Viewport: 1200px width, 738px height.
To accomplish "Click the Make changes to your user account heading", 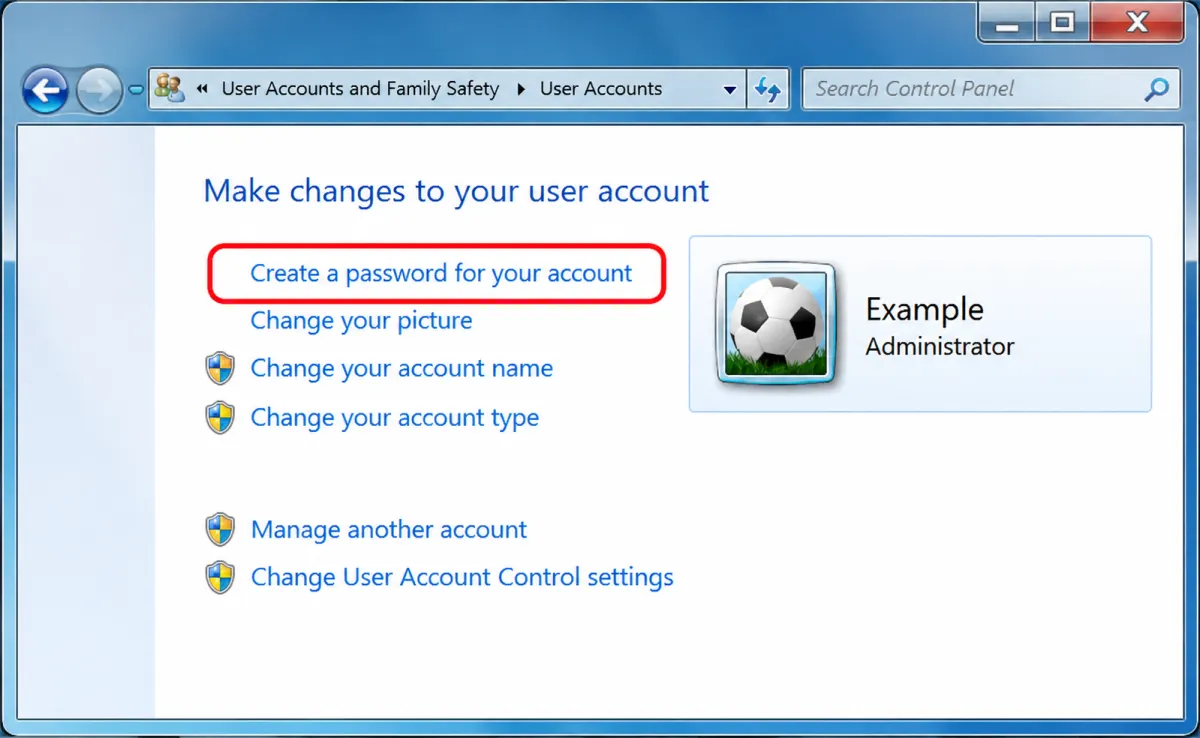I will click(x=456, y=191).
